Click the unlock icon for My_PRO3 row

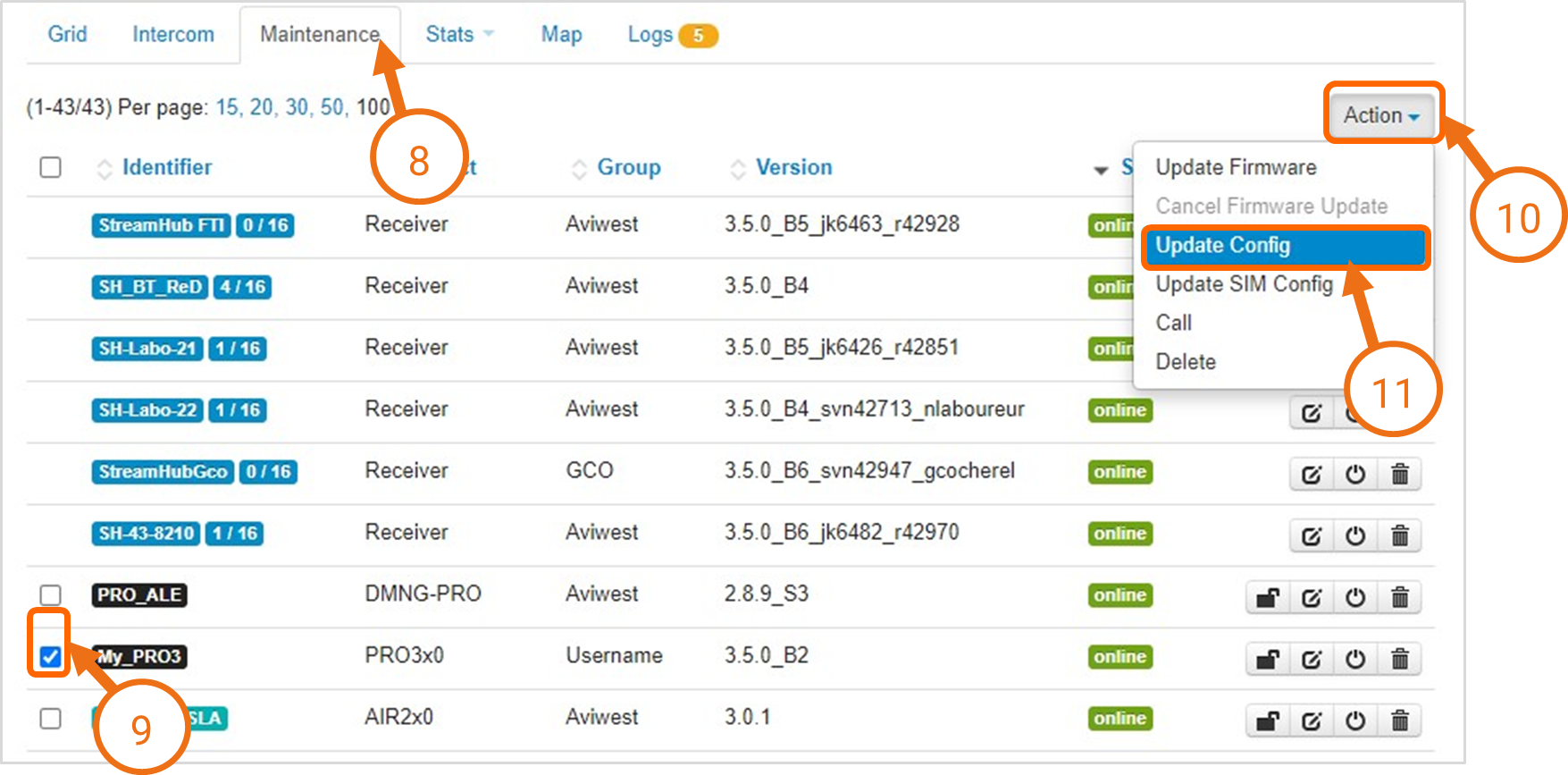click(x=1267, y=660)
